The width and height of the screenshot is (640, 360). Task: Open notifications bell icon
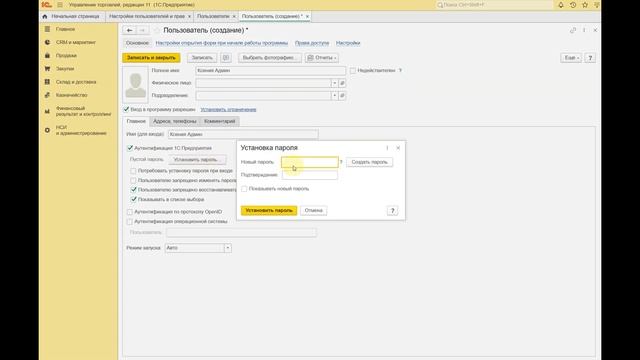(561, 5)
